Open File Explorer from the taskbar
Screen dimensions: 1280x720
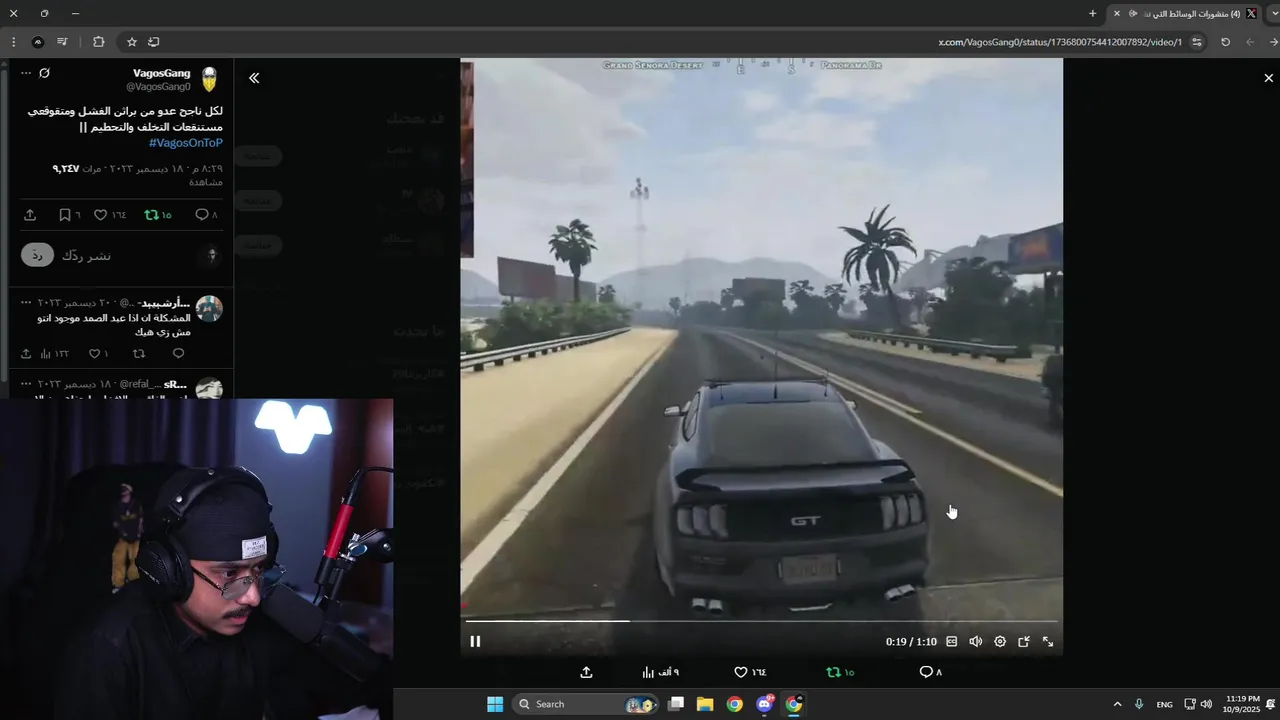[705, 704]
